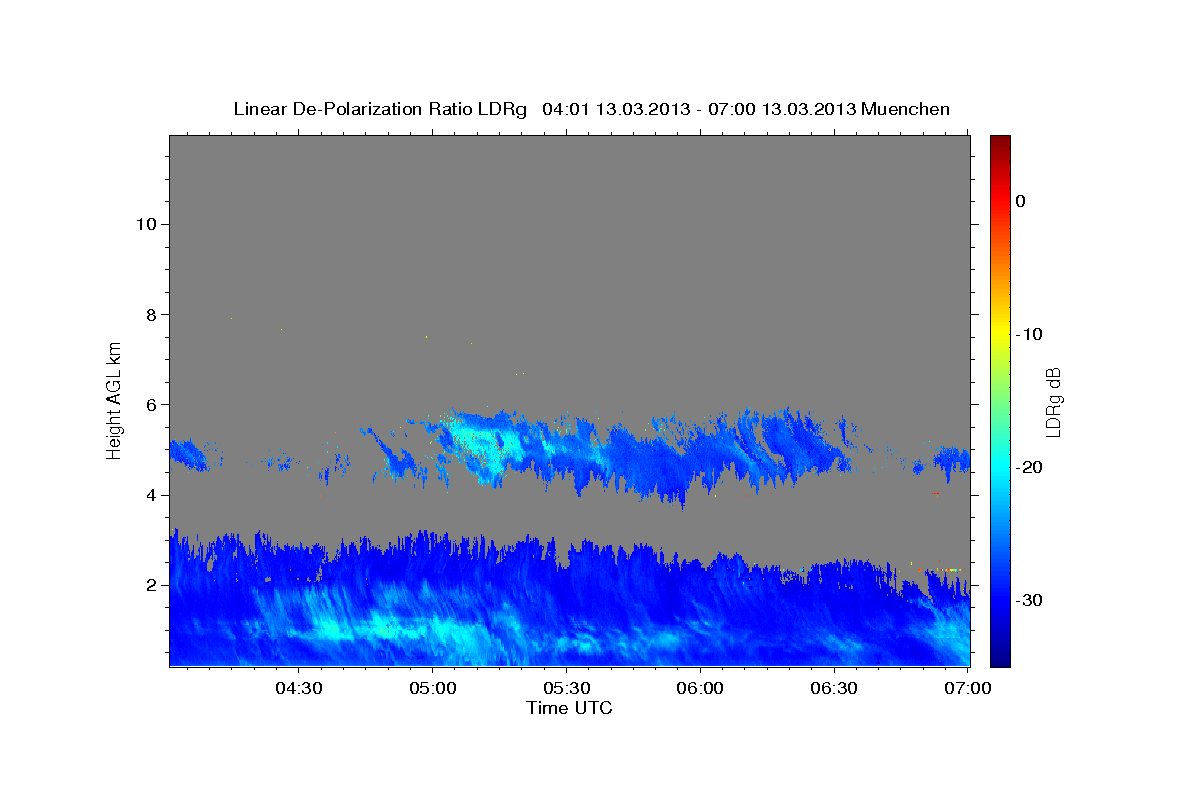Click the colorbar value -30

click(1029, 600)
